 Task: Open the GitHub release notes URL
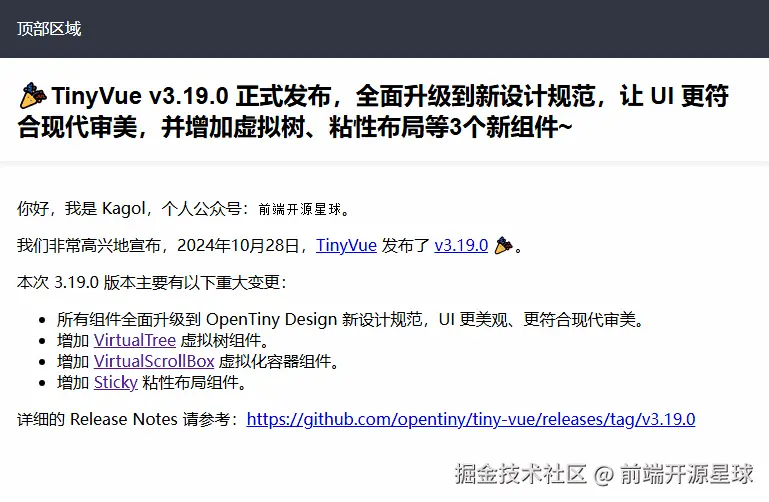tap(471, 419)
